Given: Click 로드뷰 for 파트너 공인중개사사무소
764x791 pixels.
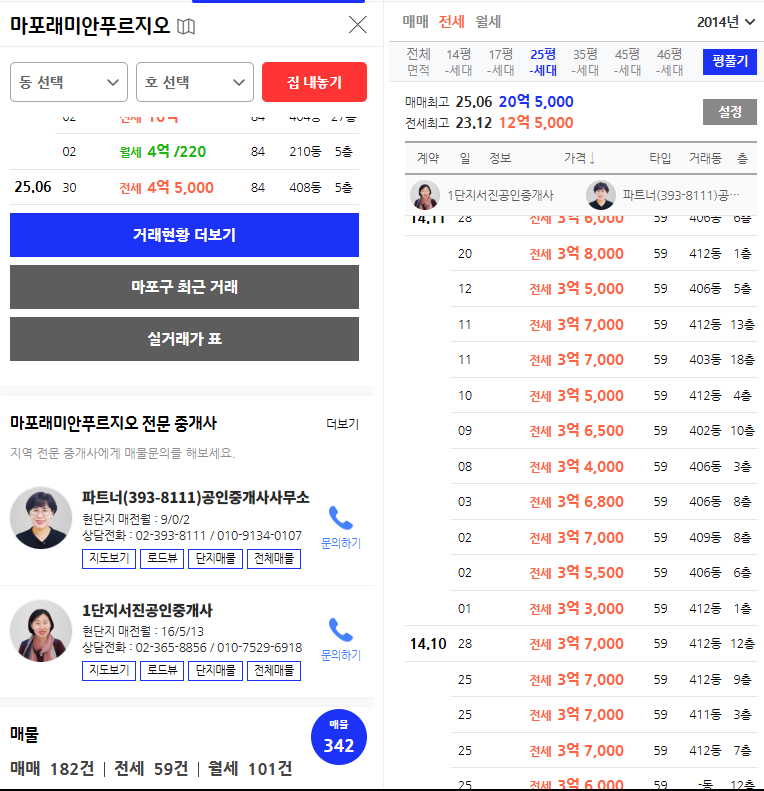Looking at the screenshot, I should (162, 558).
